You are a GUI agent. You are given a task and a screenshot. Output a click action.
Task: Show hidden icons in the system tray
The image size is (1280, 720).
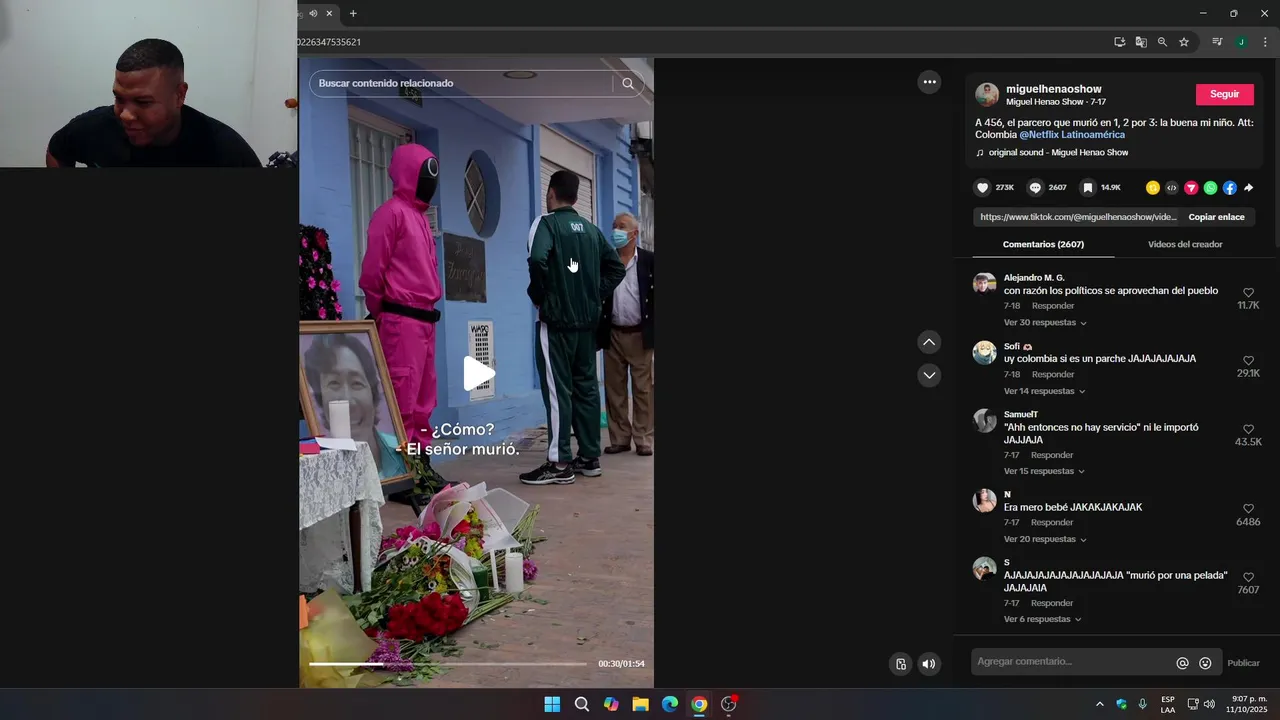(1100, 704)
